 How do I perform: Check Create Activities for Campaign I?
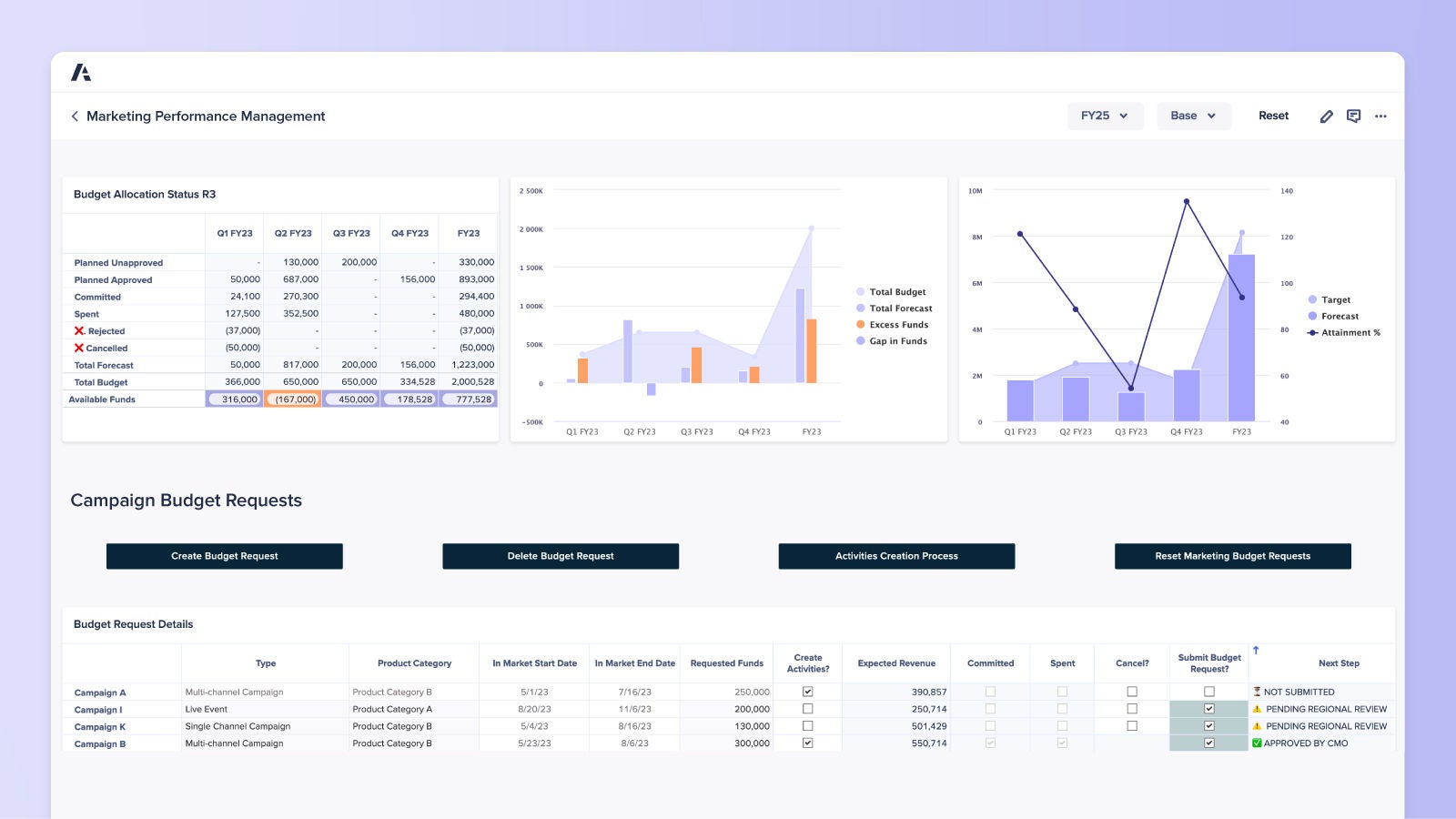(806, 709)
